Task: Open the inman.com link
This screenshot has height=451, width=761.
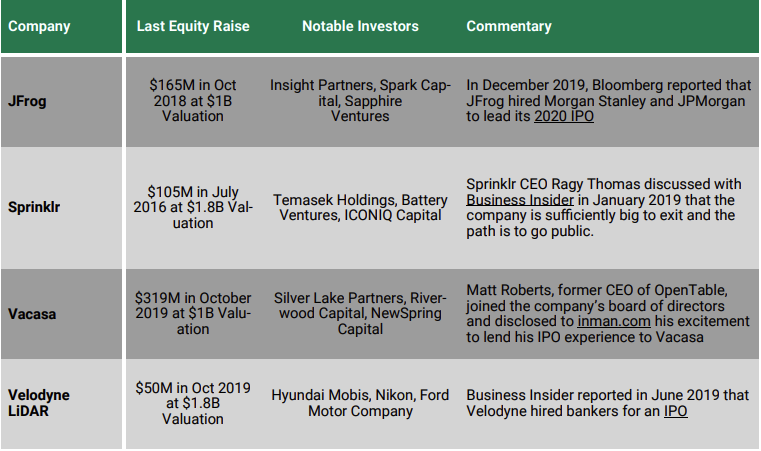Action: tap(614, 321)
